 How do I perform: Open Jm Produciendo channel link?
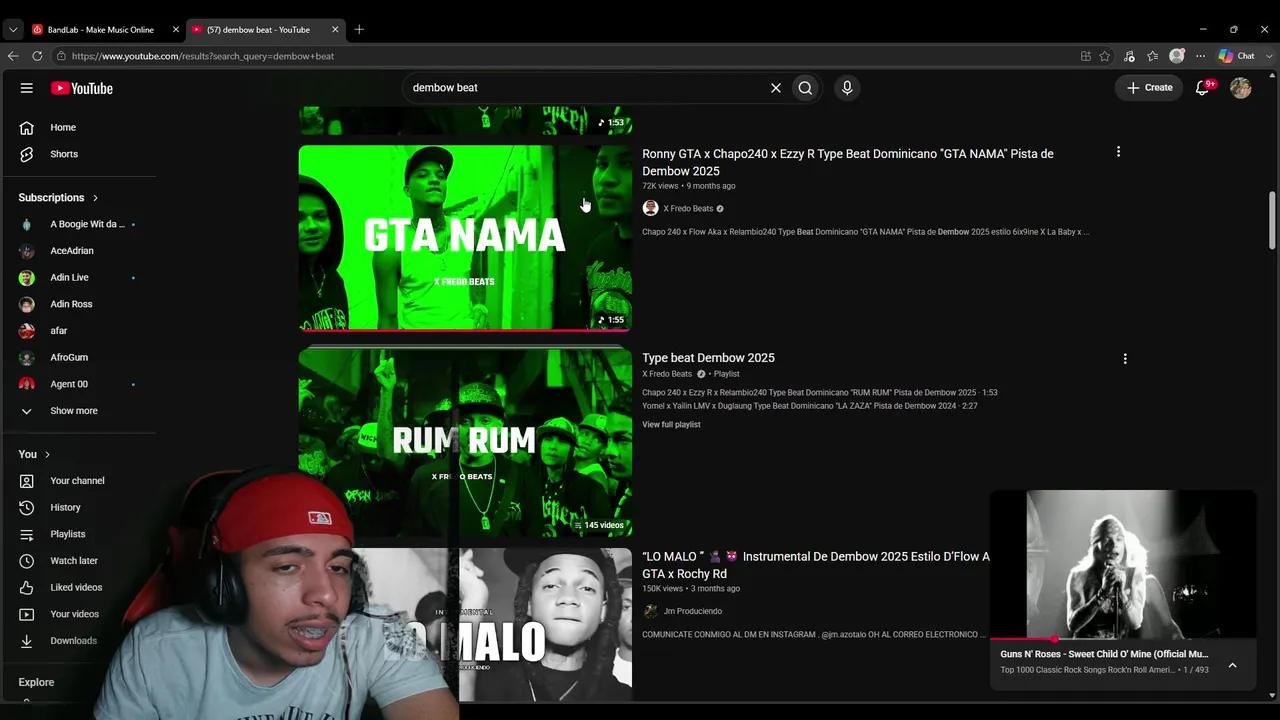tap(692, 611)
